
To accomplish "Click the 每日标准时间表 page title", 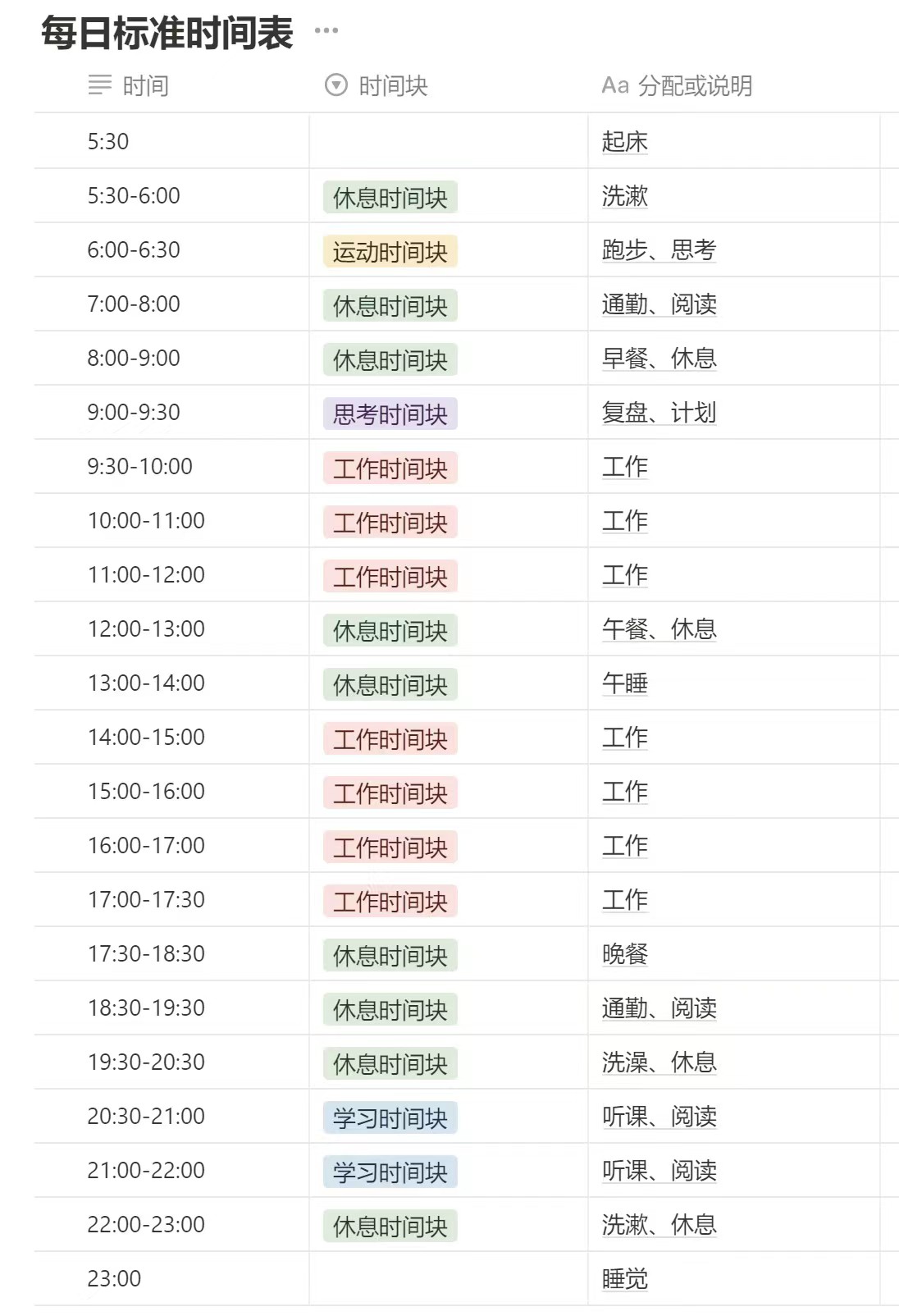I will pos(167,33).
